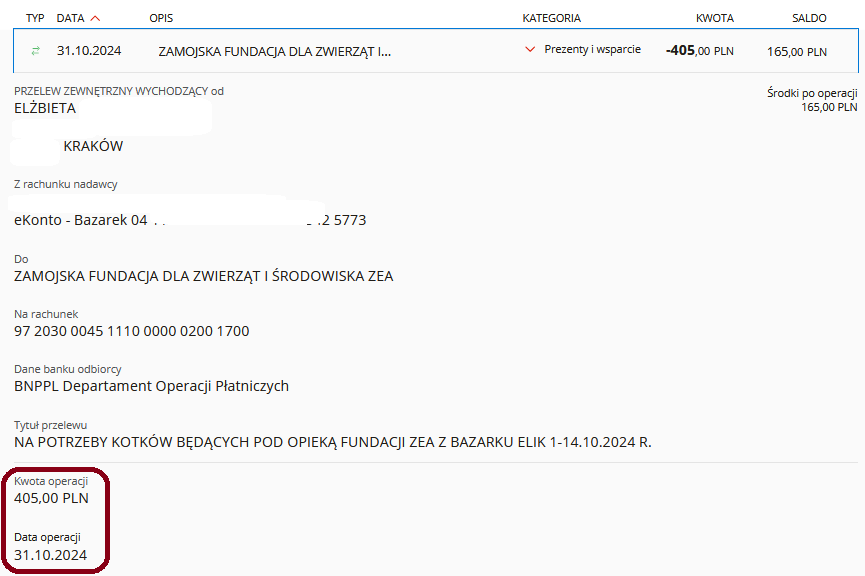Open the Prezenty i wsparcie category selector
This screenshot has width=865, height=576.
click(592, 50)
